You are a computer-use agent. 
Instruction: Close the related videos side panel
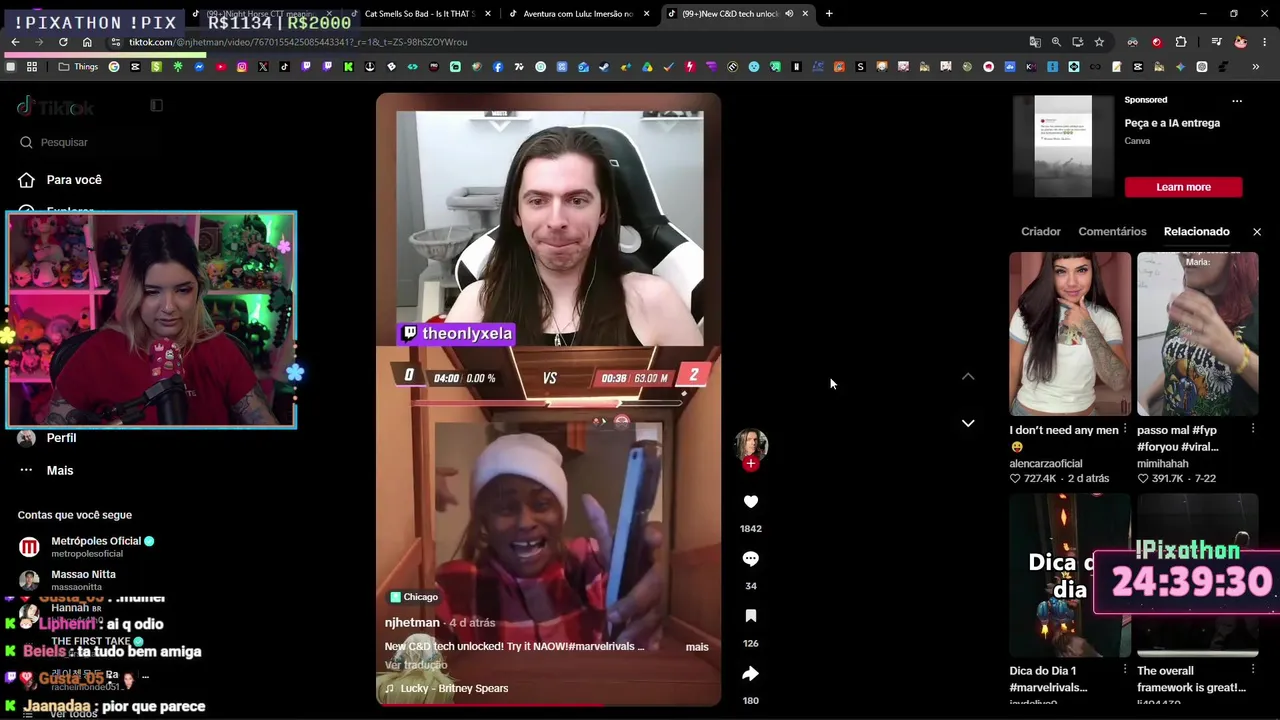(x=1257, y=232)
